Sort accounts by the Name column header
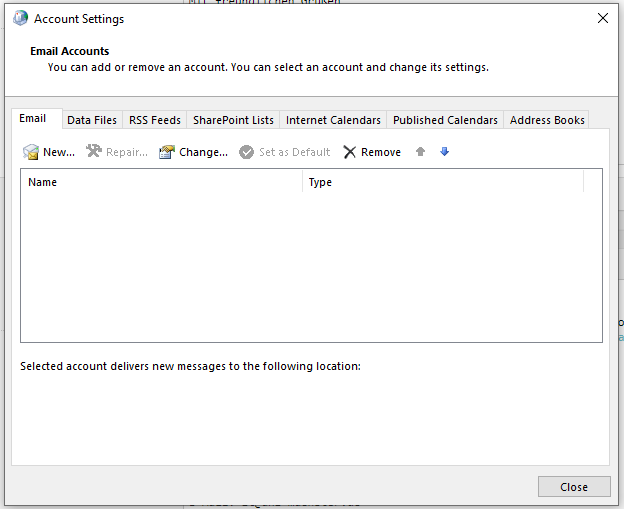Viewport: 624px width, 509px height. click(160, 182)
